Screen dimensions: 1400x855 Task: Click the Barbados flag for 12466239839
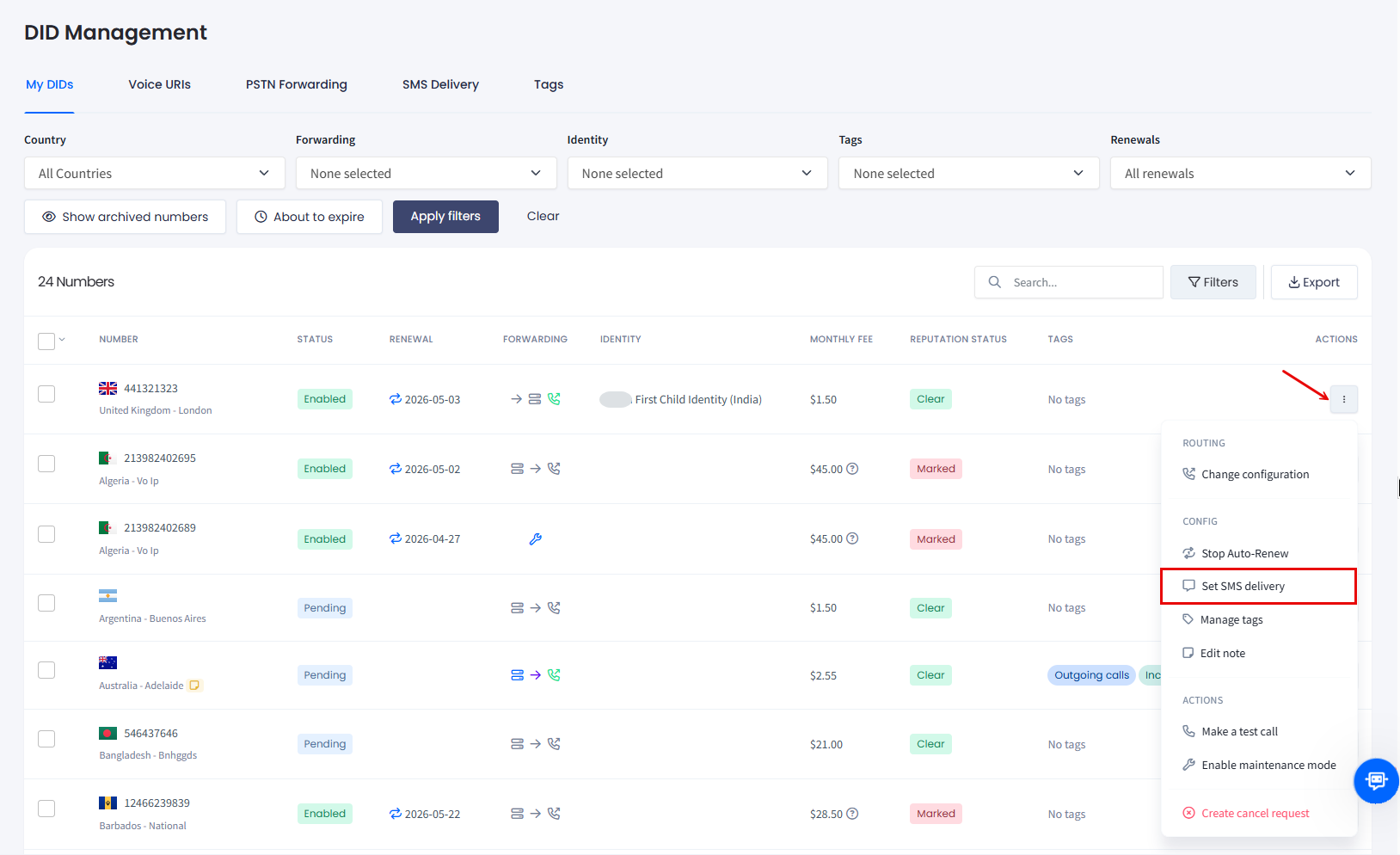107,803
